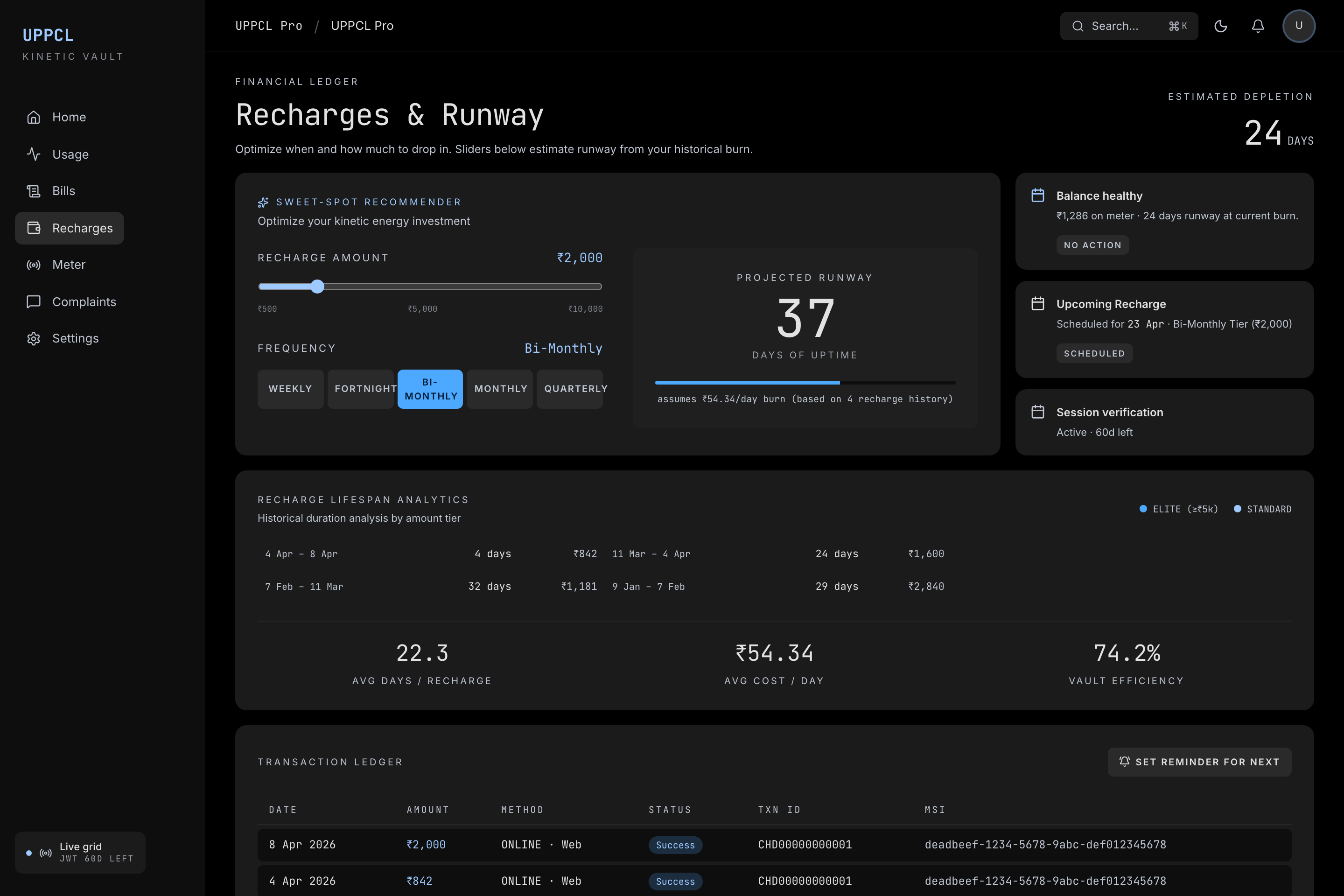
Task: Open the Complaints chat icon
Action: pyautogui.click(x=34, y=302)
